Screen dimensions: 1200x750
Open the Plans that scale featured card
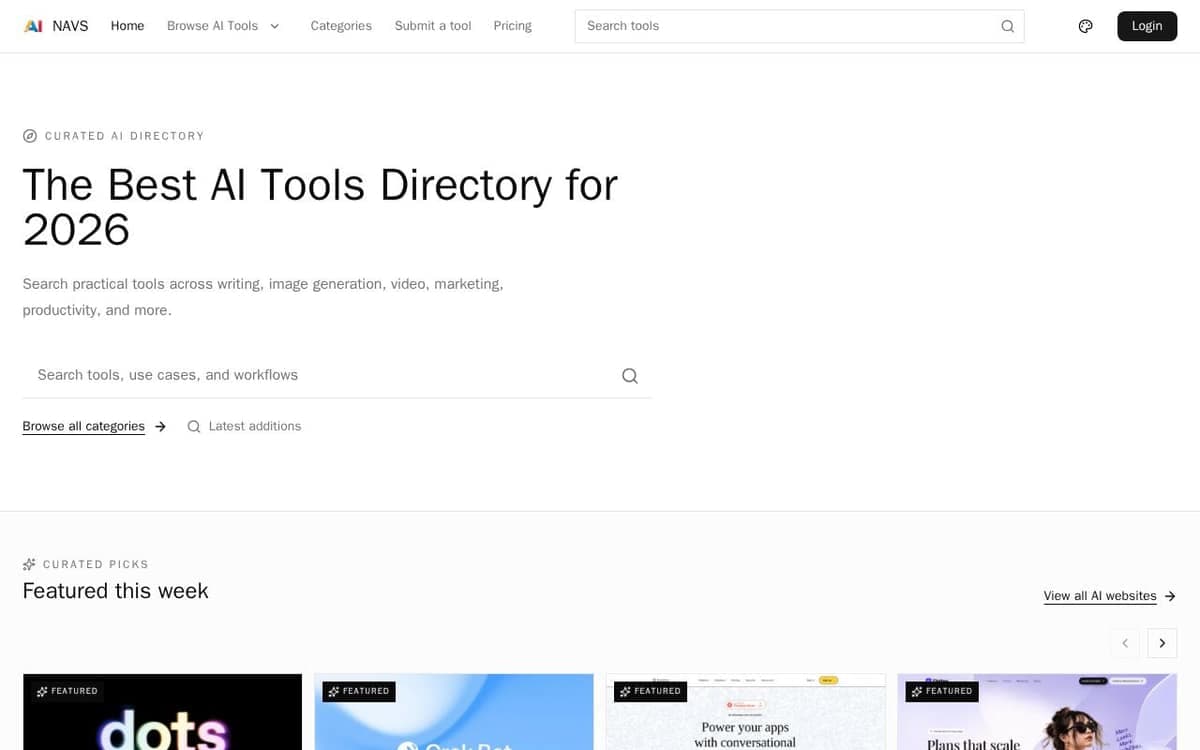pos(1037,712)
